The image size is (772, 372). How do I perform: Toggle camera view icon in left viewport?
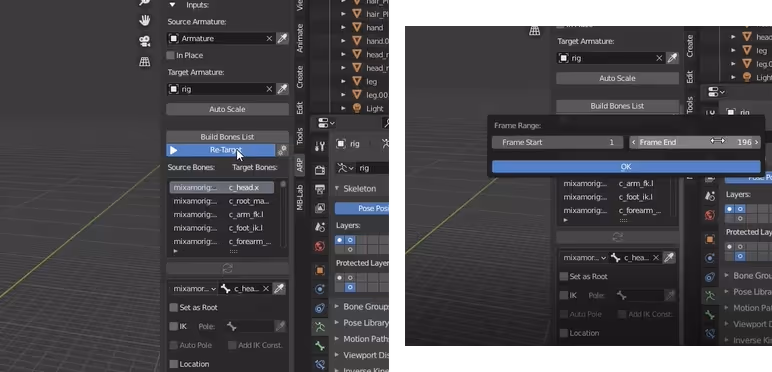click(144, 41)
